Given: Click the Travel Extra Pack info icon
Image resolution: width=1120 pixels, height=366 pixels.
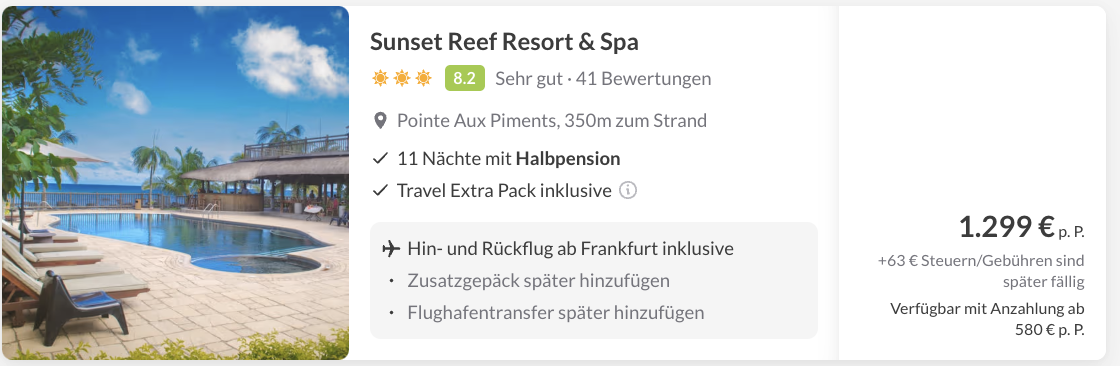Looking at the screenshot, I should [x=628, y=191].
